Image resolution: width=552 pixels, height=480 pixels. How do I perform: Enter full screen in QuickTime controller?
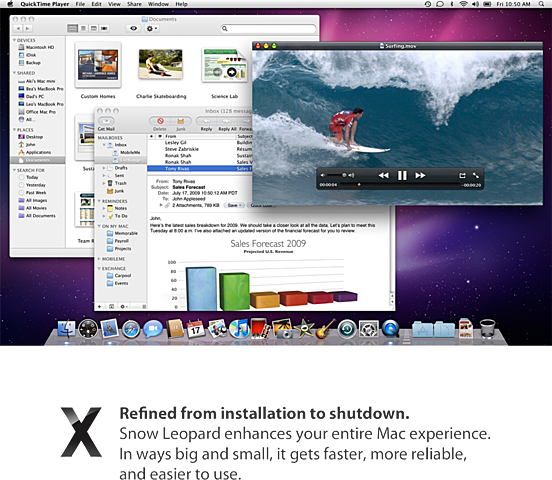(476, 175)
